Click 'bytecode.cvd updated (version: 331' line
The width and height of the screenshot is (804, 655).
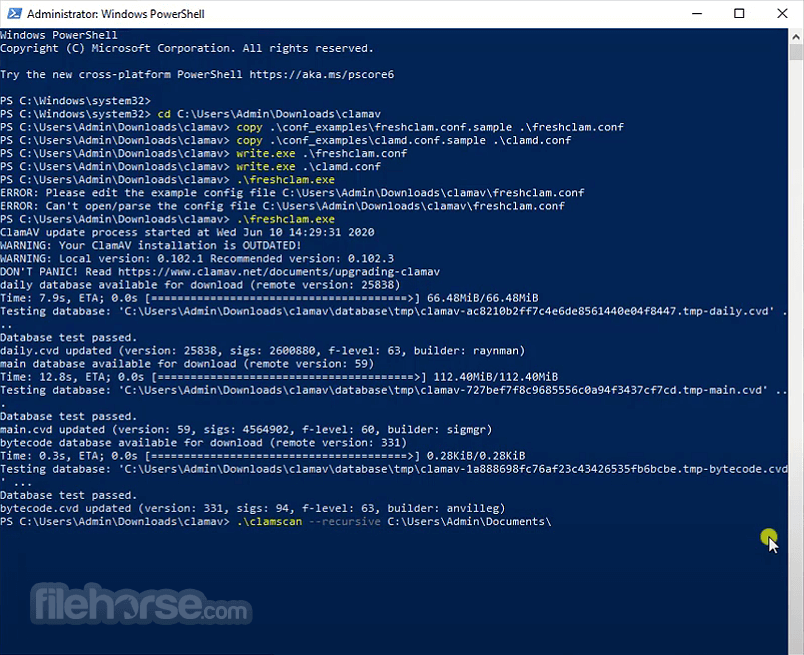pyautogui.click(x=253, y=508)
